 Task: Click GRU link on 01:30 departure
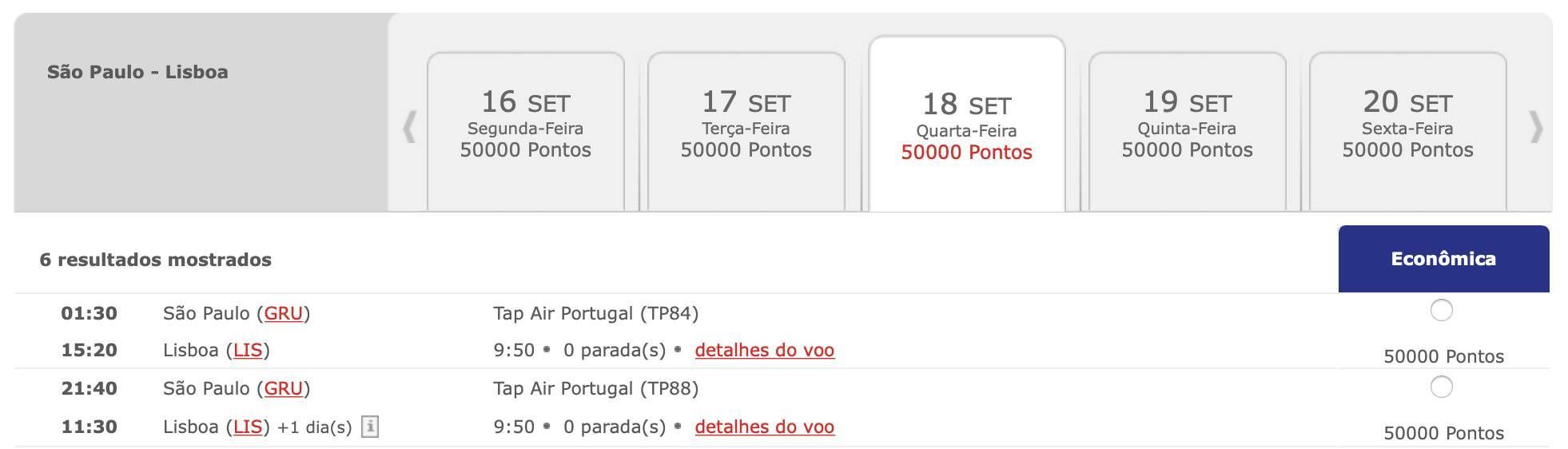tap(284, 313)
